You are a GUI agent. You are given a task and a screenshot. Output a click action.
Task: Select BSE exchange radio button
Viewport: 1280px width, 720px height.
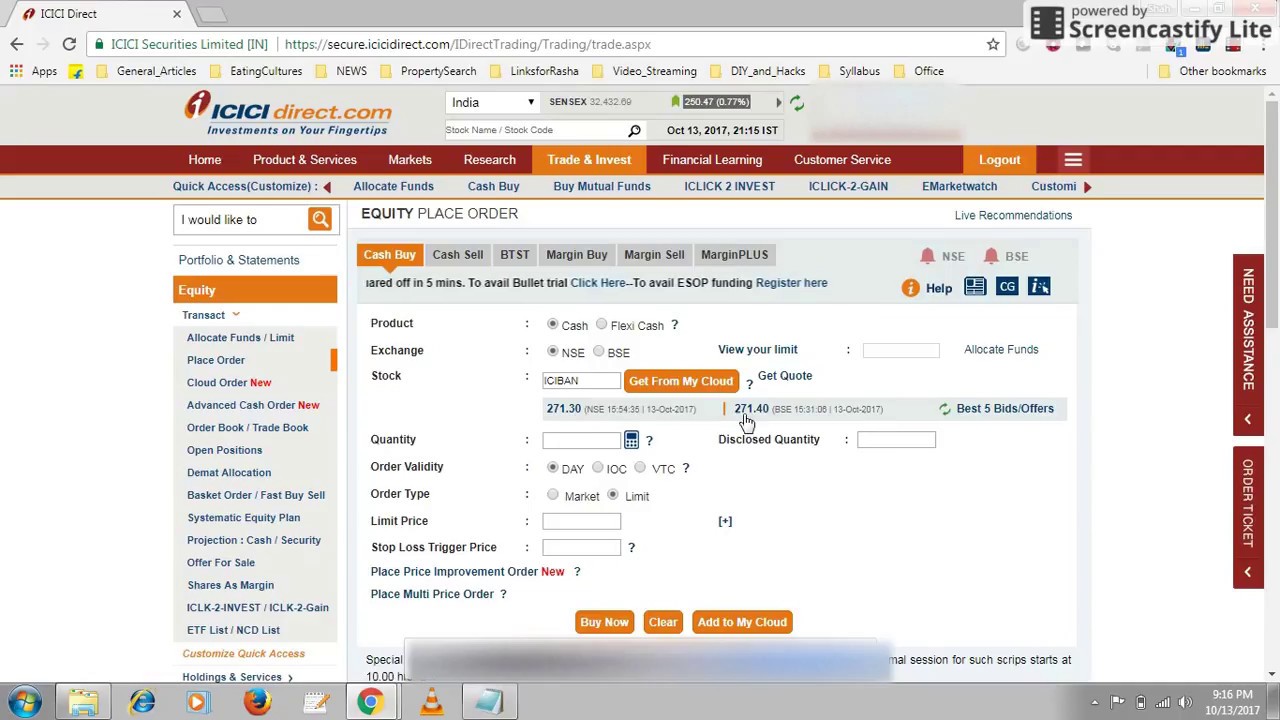pos(598,351)
